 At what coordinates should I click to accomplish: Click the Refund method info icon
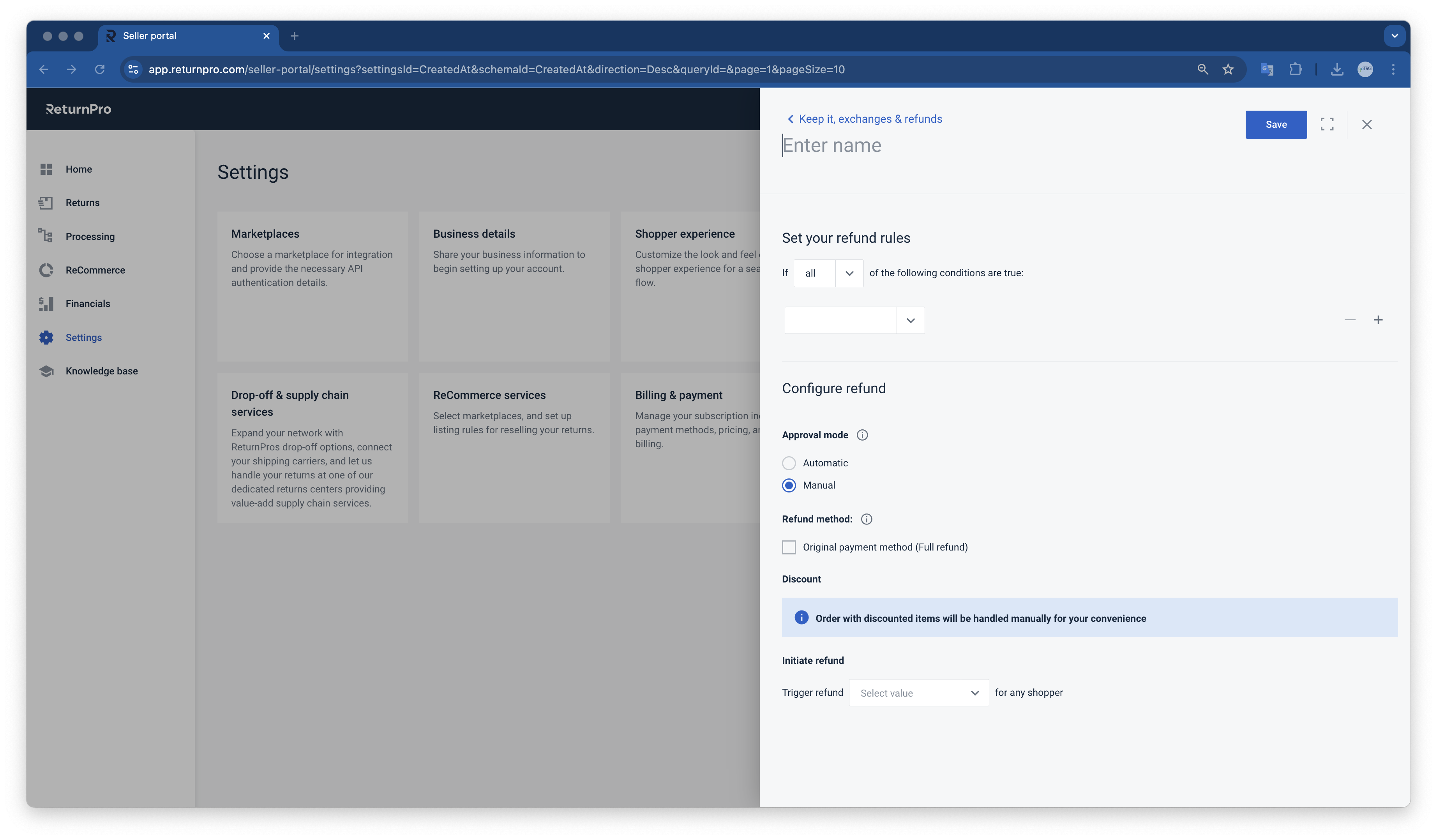pos(866,519)
